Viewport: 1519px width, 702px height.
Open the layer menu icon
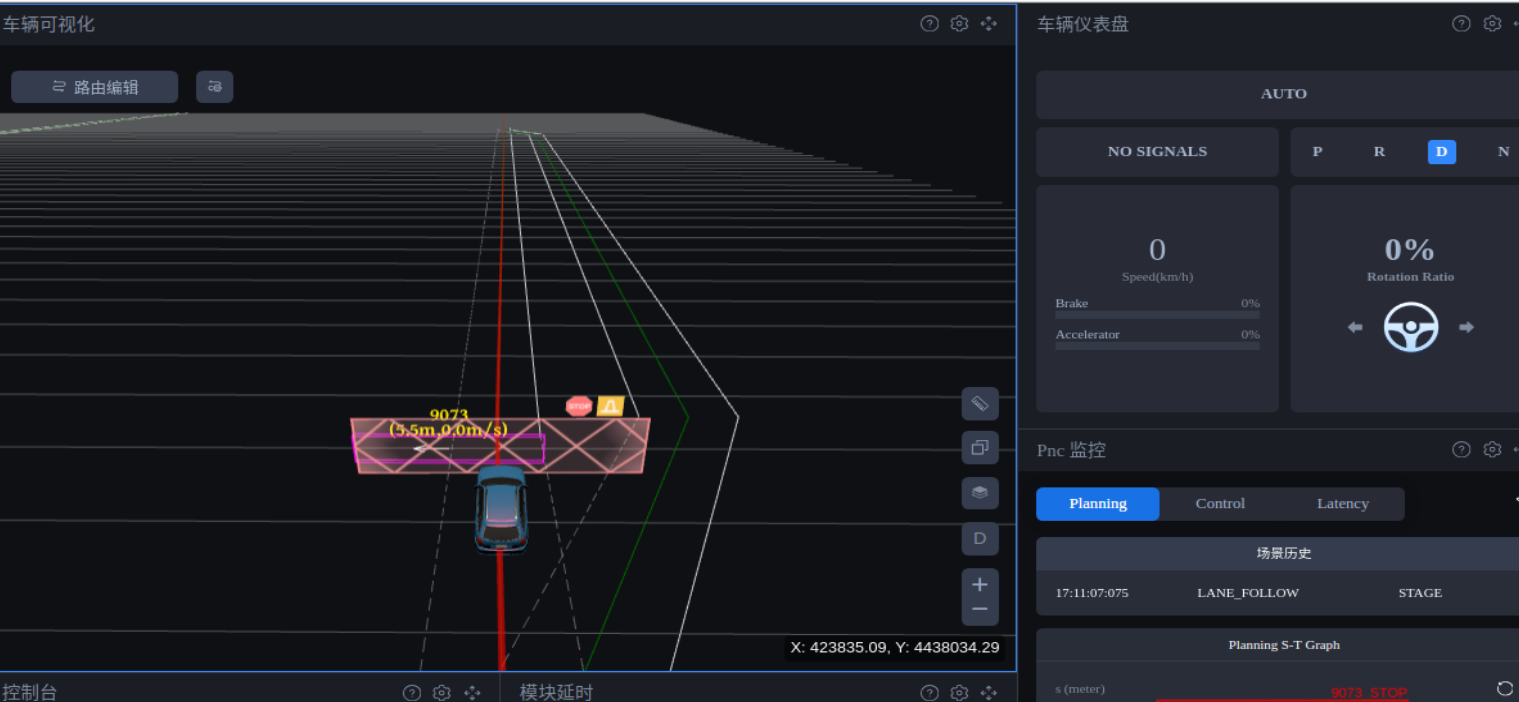tap(980, 492)
